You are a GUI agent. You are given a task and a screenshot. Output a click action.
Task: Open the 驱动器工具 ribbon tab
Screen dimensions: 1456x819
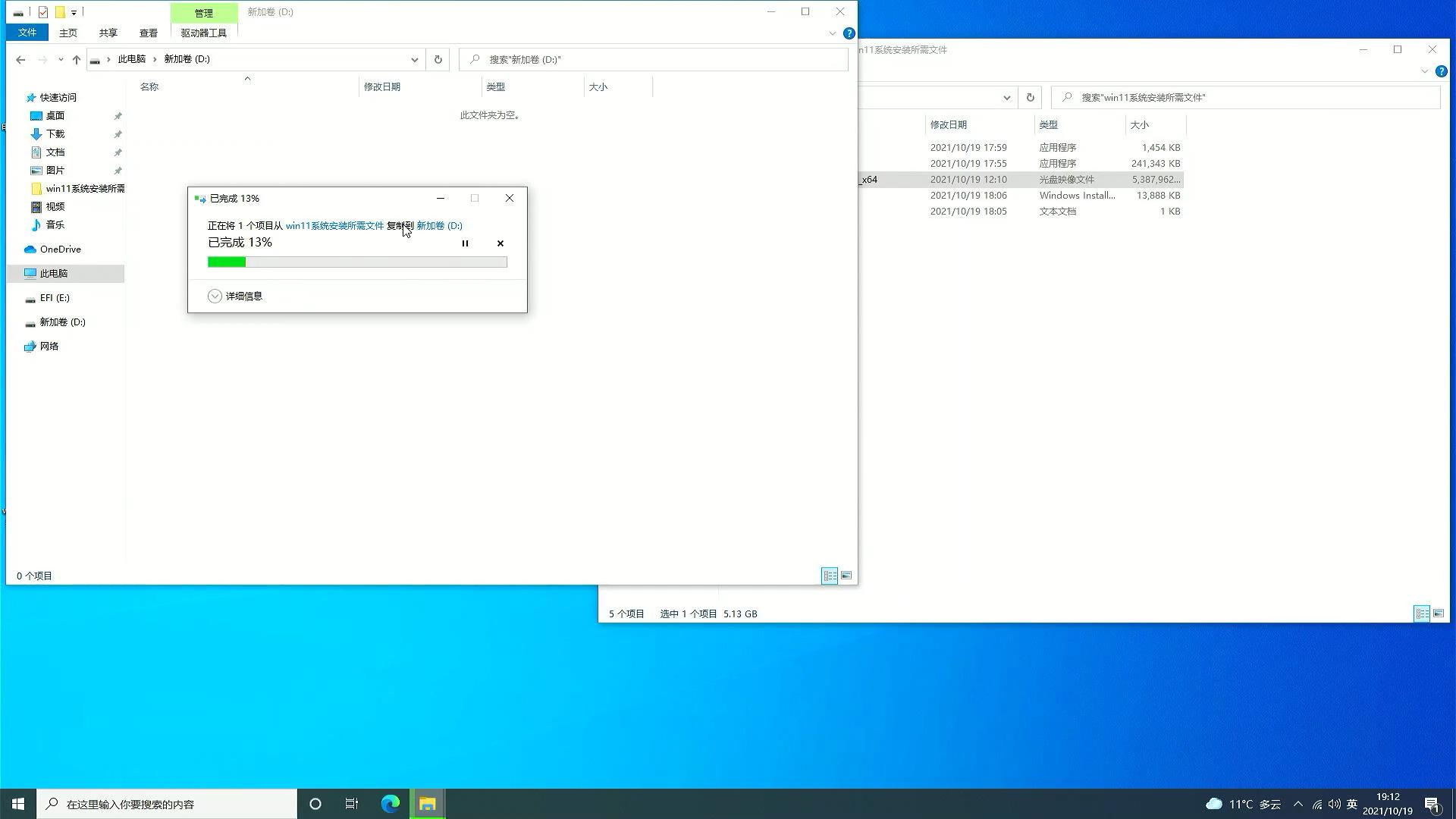[x=202, y=33]
